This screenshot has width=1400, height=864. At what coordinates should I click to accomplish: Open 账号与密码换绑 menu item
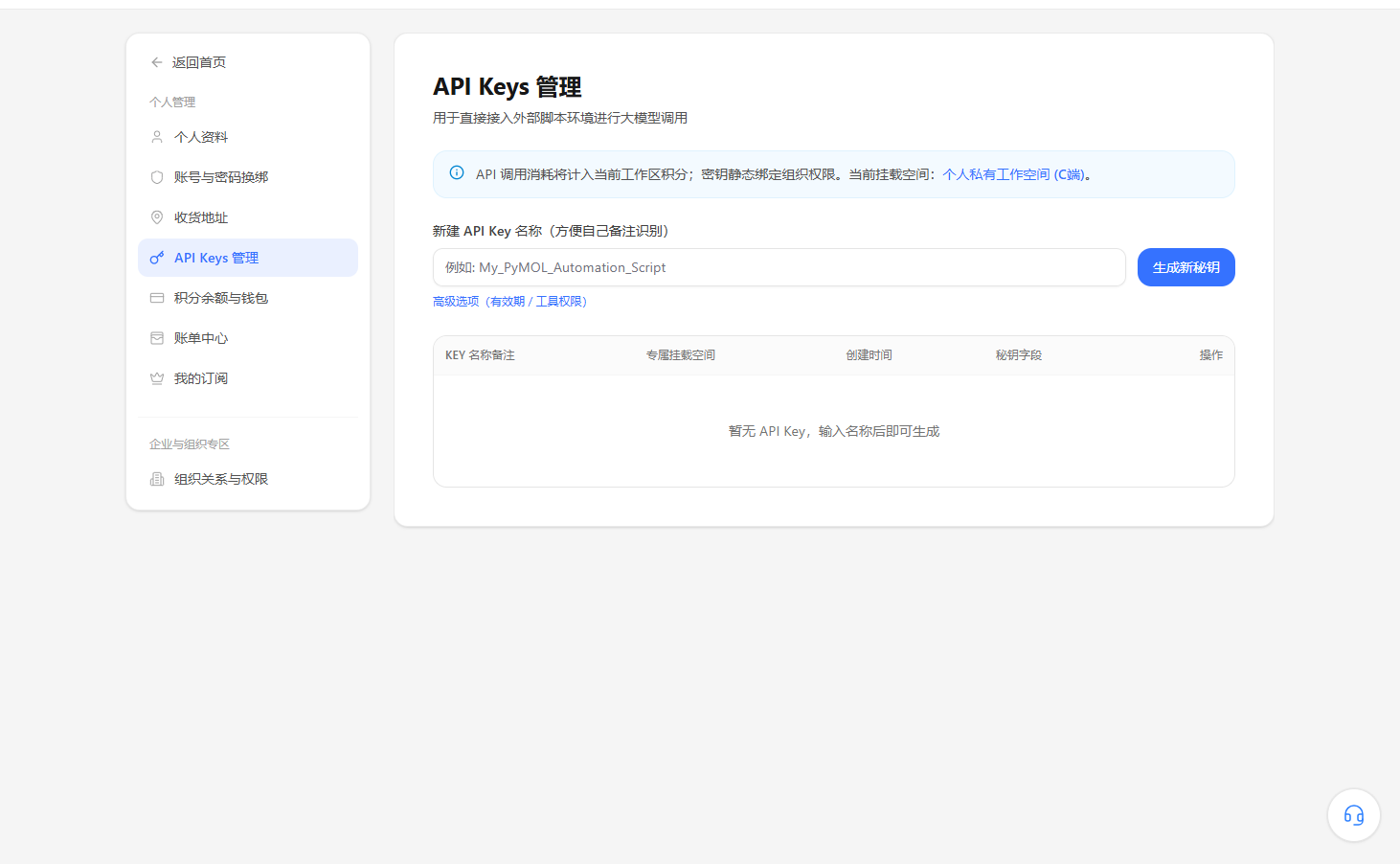[248, 177]
